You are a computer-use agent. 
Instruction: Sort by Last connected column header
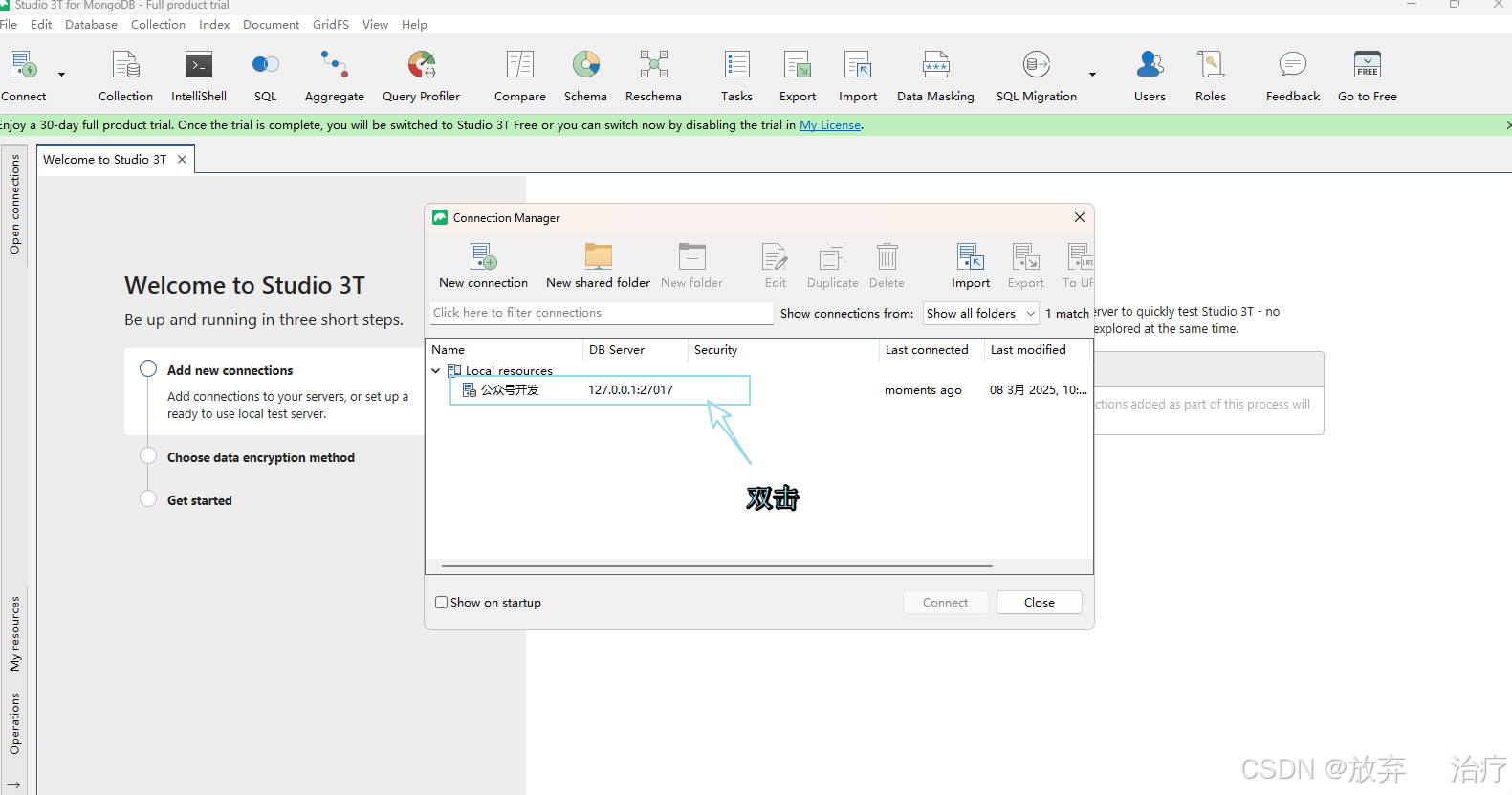(x=931, y=350)
